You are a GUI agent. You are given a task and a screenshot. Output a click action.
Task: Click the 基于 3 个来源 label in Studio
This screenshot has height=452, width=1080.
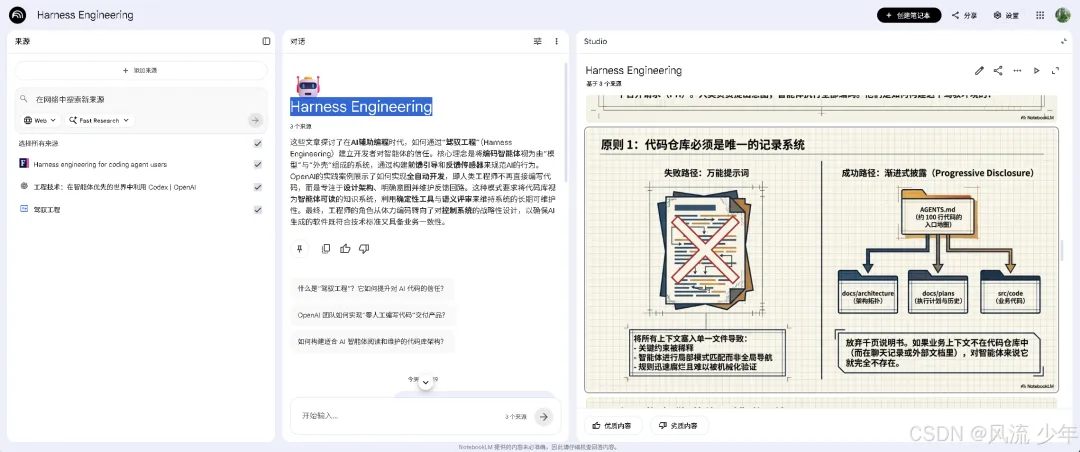tap(604, 83)
